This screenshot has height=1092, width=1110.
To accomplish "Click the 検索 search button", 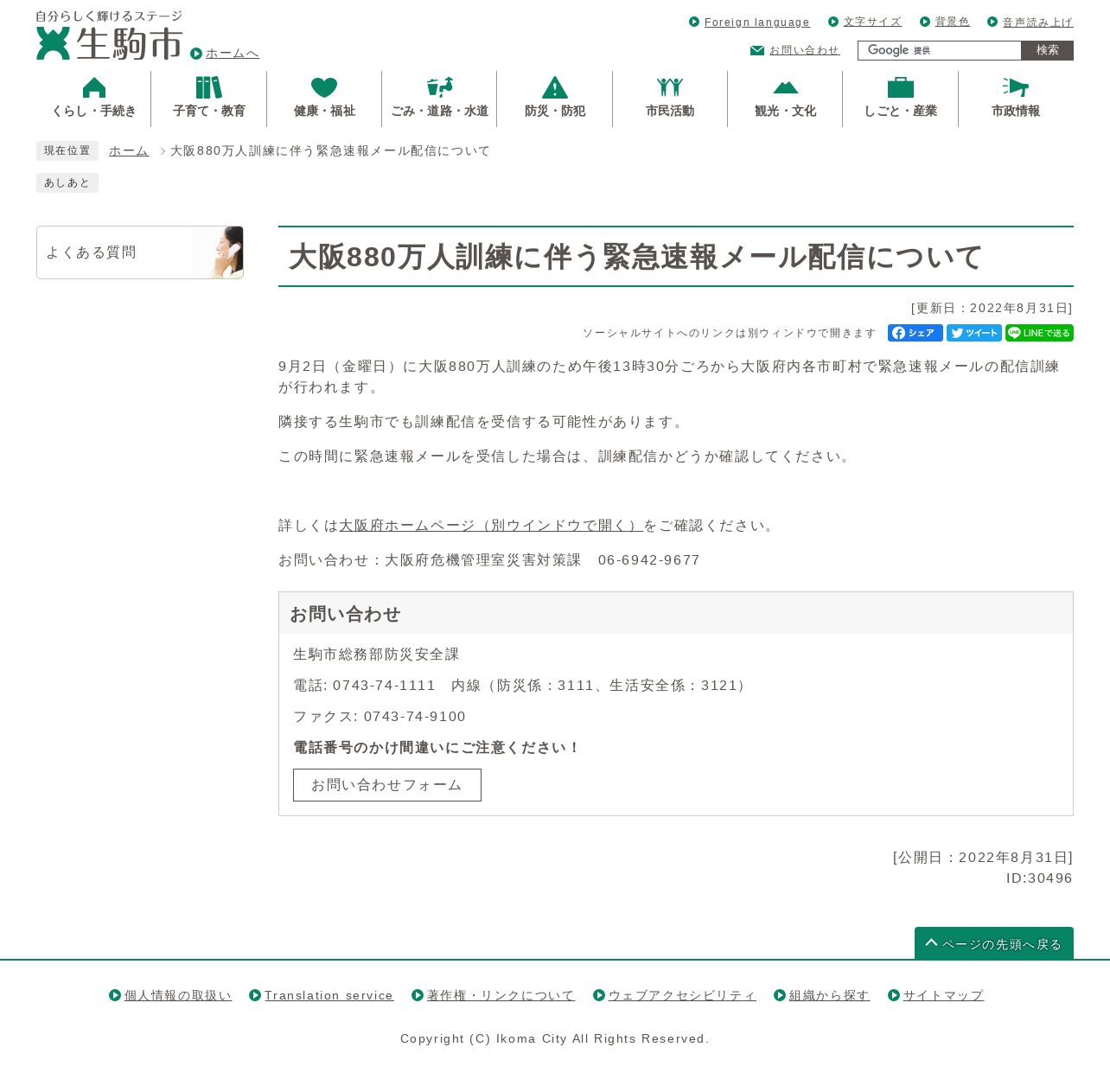I will [x=1048, y=50].
